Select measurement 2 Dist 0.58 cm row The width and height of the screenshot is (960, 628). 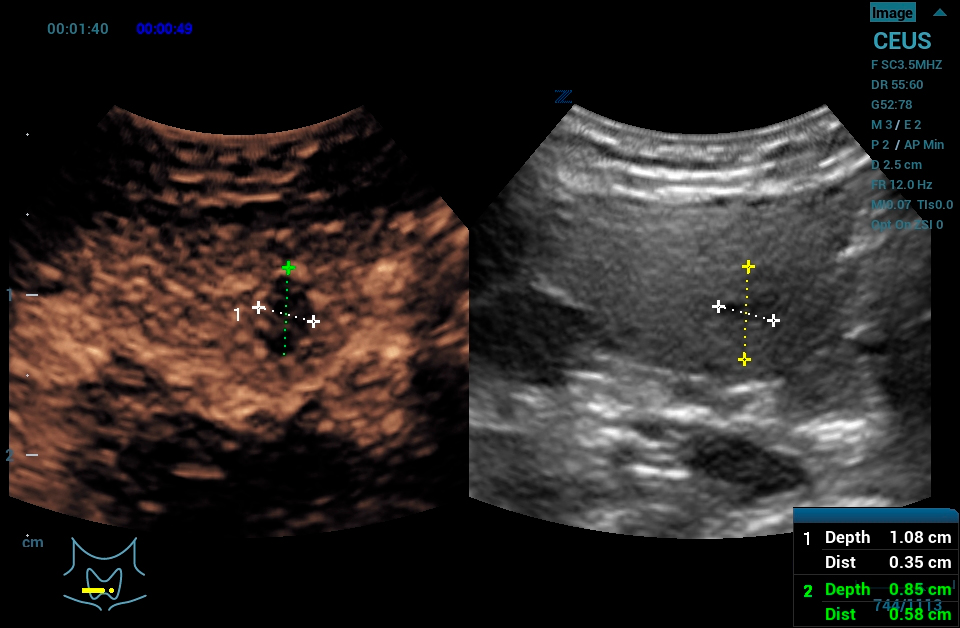876,614
